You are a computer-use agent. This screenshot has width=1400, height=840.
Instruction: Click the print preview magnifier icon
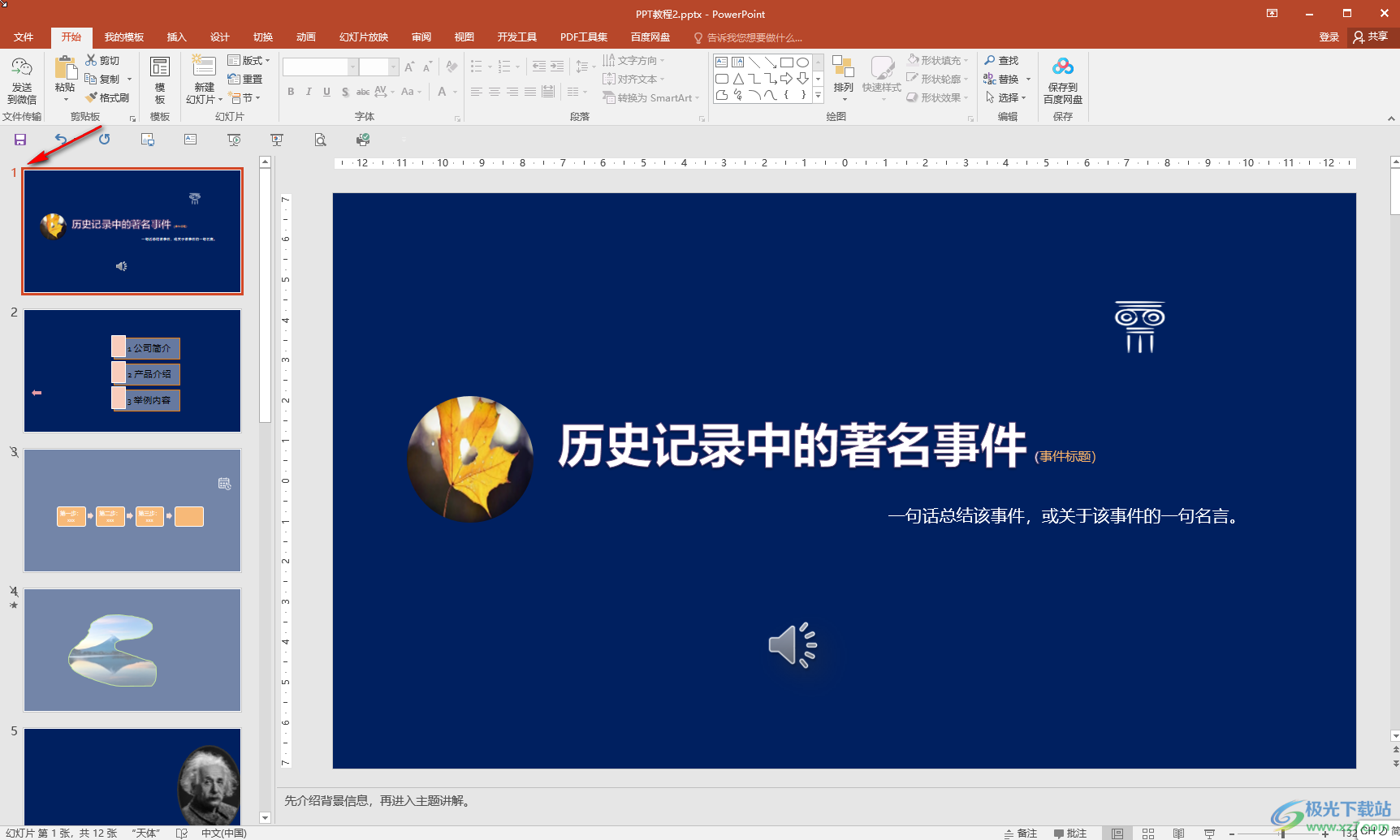pos(320,140)
